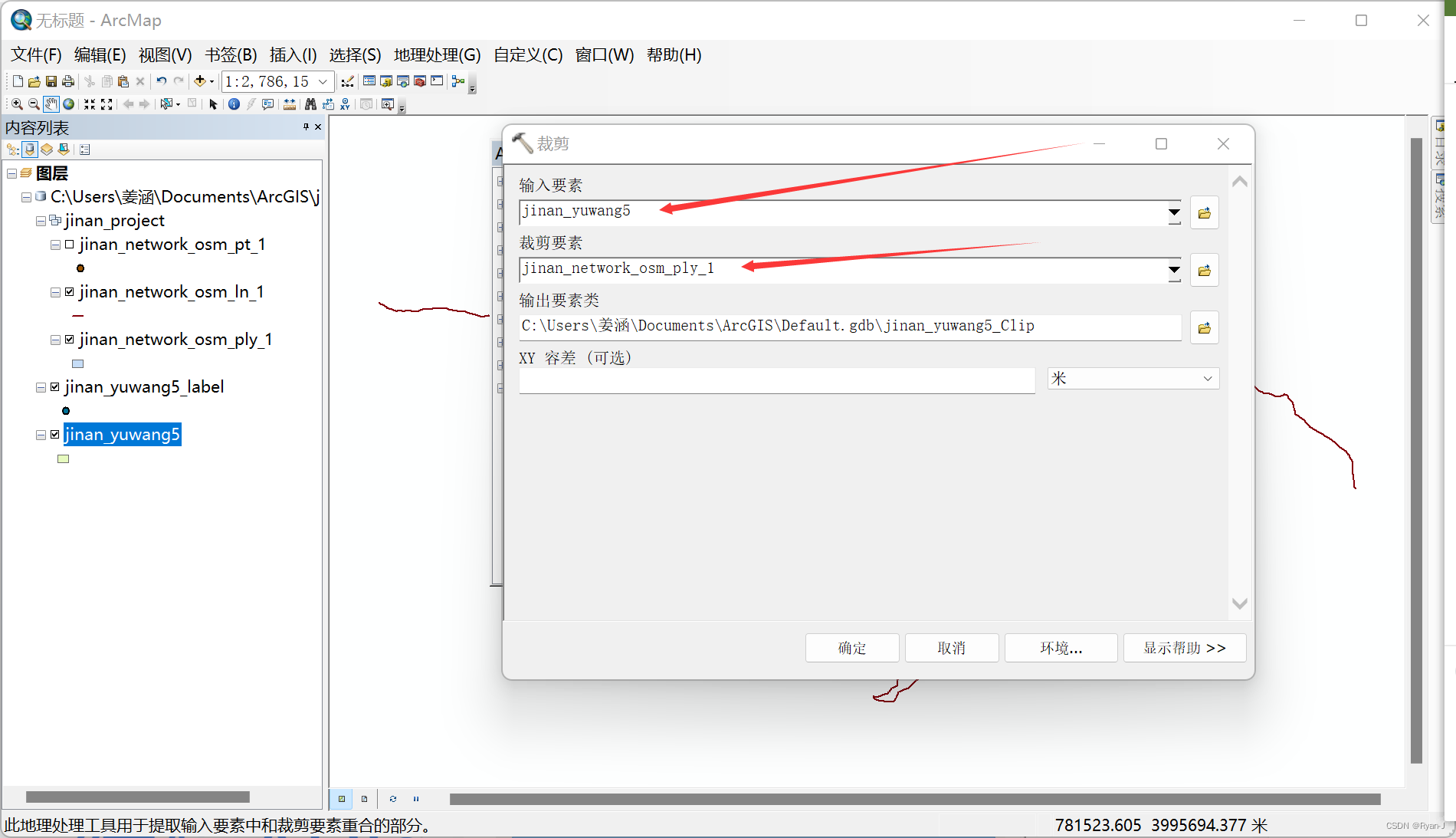Viewport: 1456px width, 838px height.
Task: Select the Measure ruler tool
Action: pyautogui.click(x=290, y=104)
